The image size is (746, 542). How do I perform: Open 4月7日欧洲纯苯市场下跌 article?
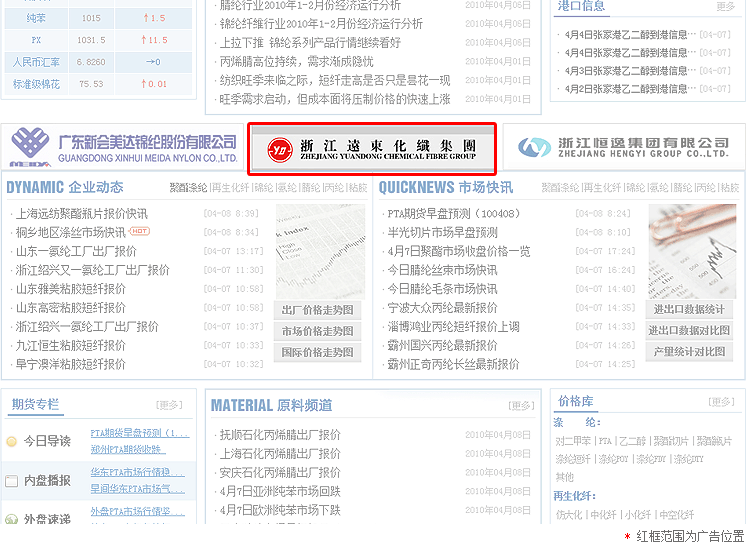pos(280,510)
